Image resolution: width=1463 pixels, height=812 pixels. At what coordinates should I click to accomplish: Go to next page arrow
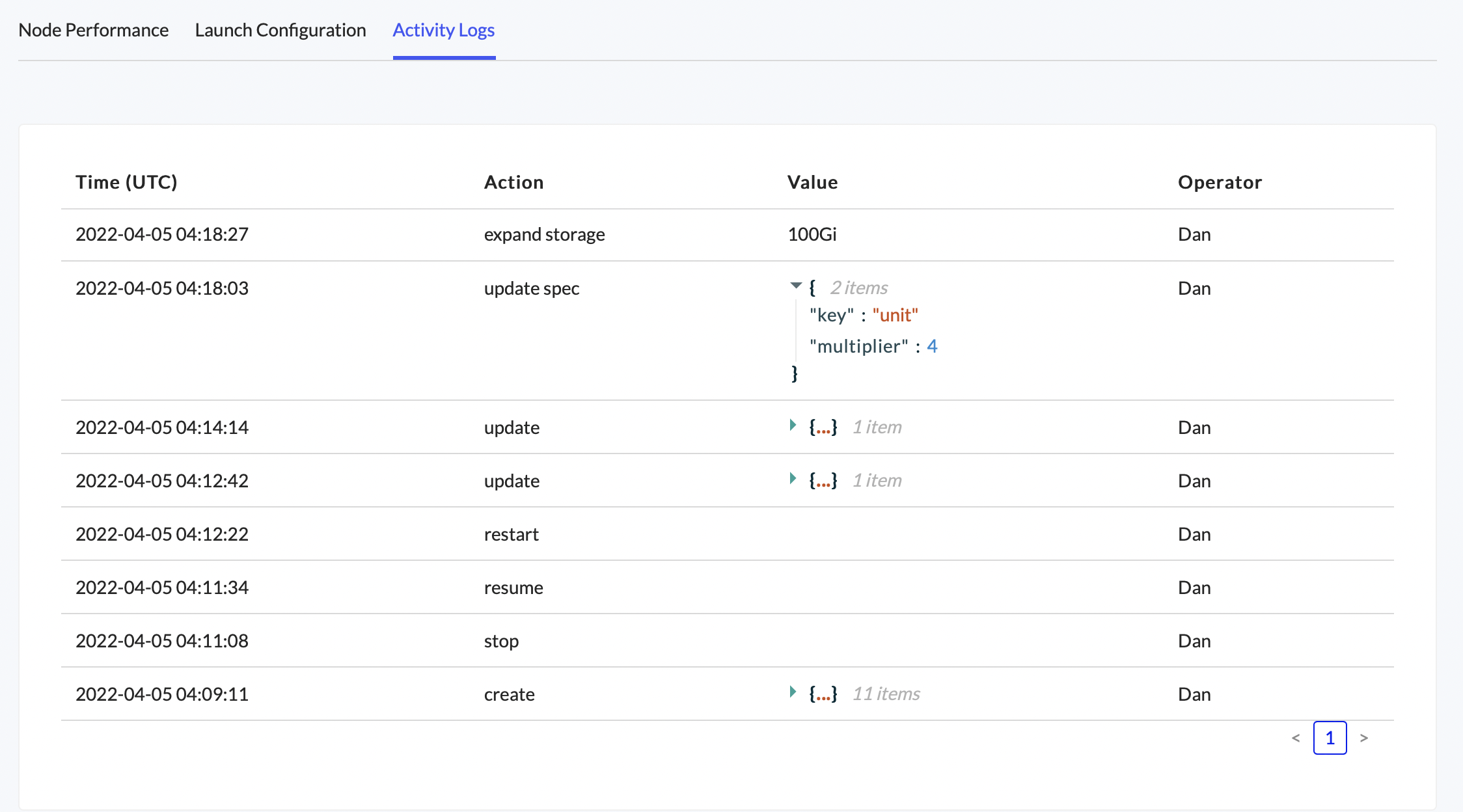pyautogui.click(x=1364, y=738)
